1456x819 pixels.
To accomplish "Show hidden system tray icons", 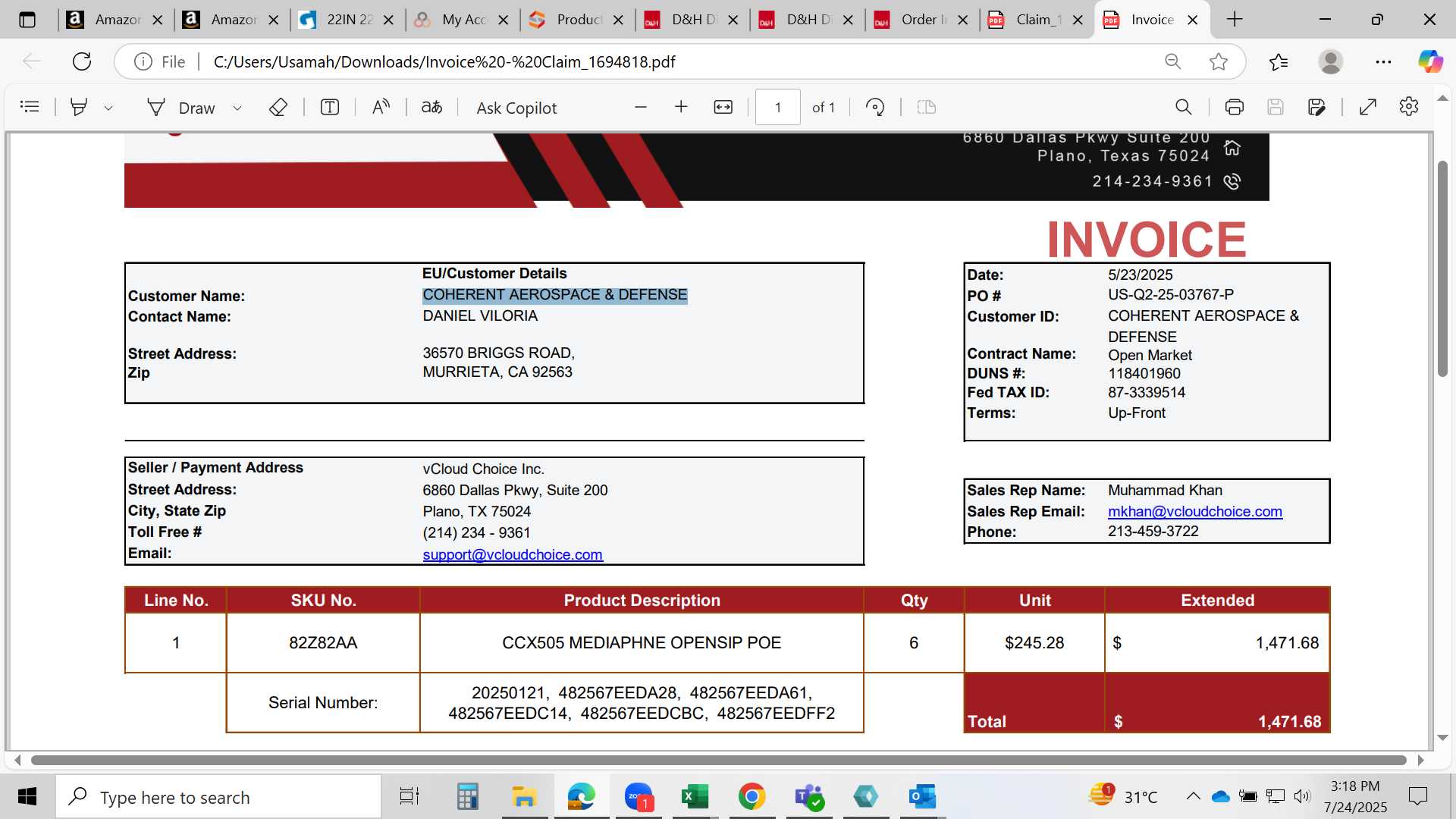I will (1193, 796).
